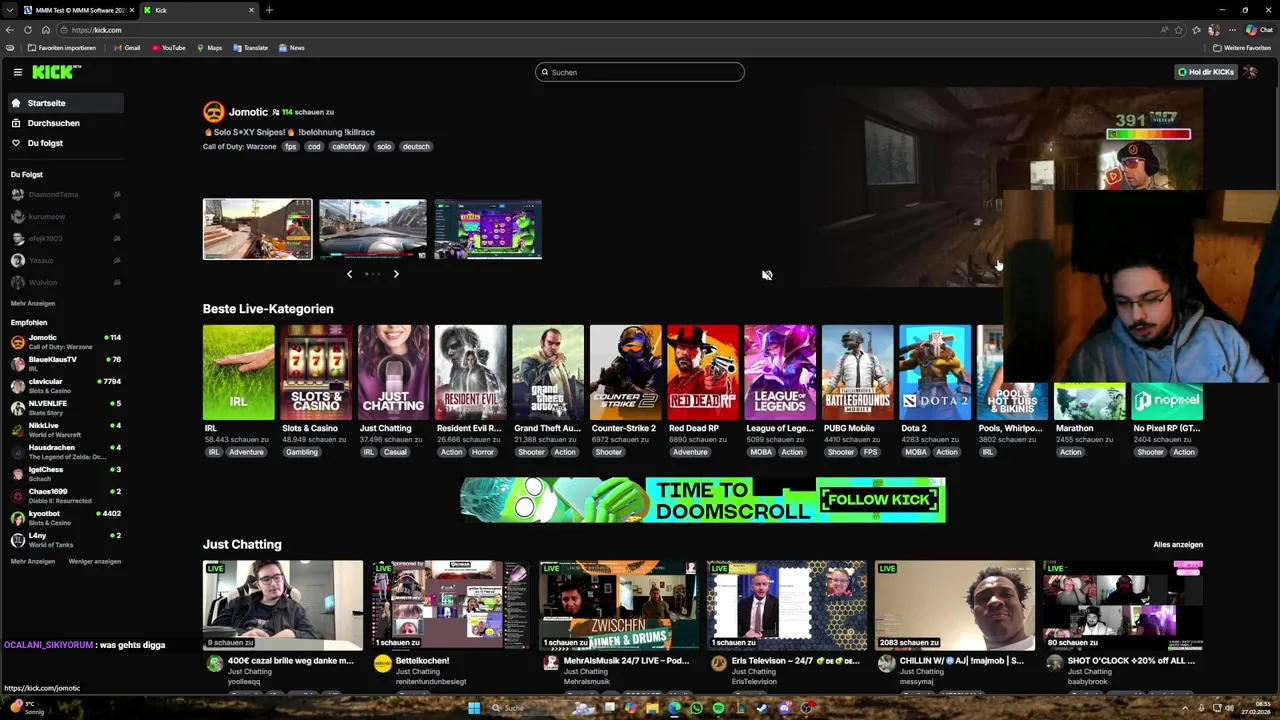This screenshot has height=720, width=1280.
Task: Open the IRL category
Action: (238, 372)
